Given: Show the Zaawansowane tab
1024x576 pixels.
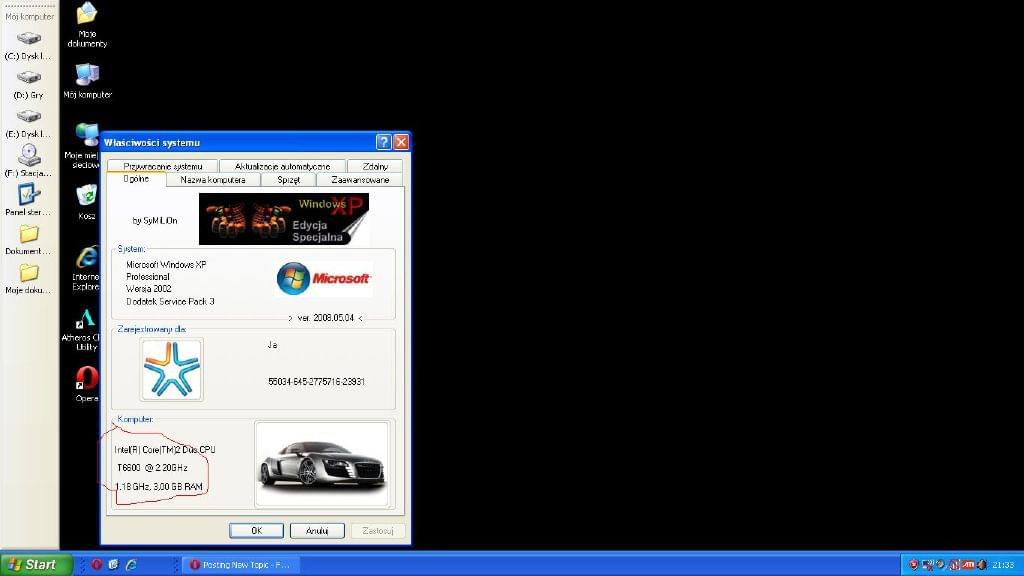Looking at the screenshot, I should tap(360, 180).
